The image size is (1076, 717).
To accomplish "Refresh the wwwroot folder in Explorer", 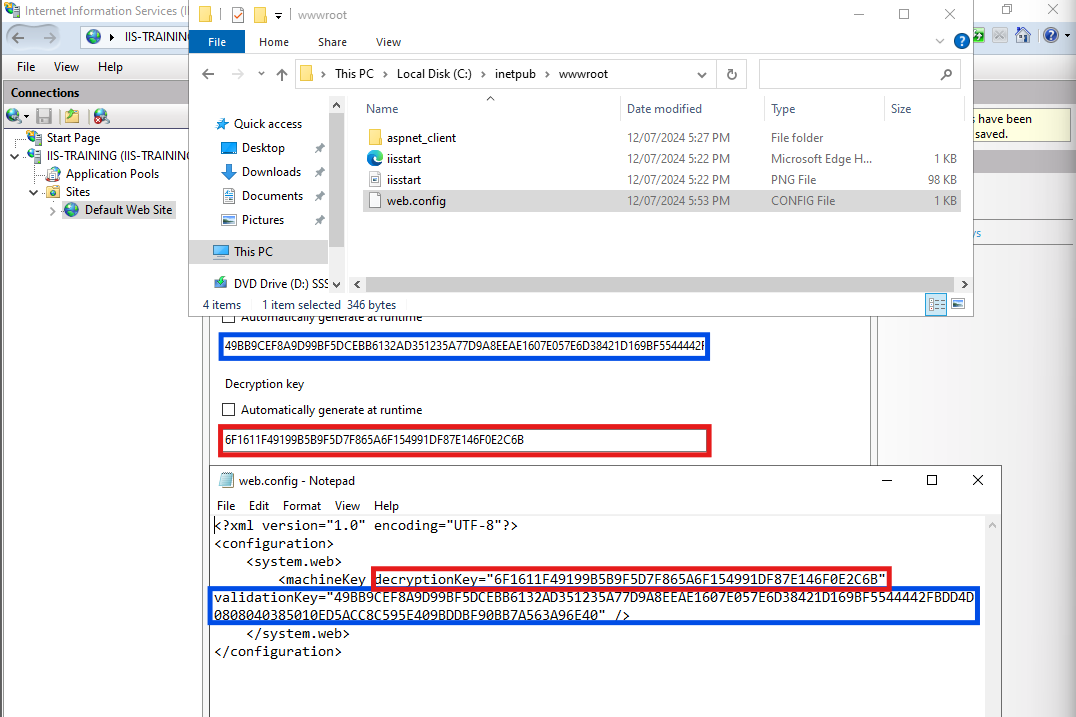I will (732, 74).
